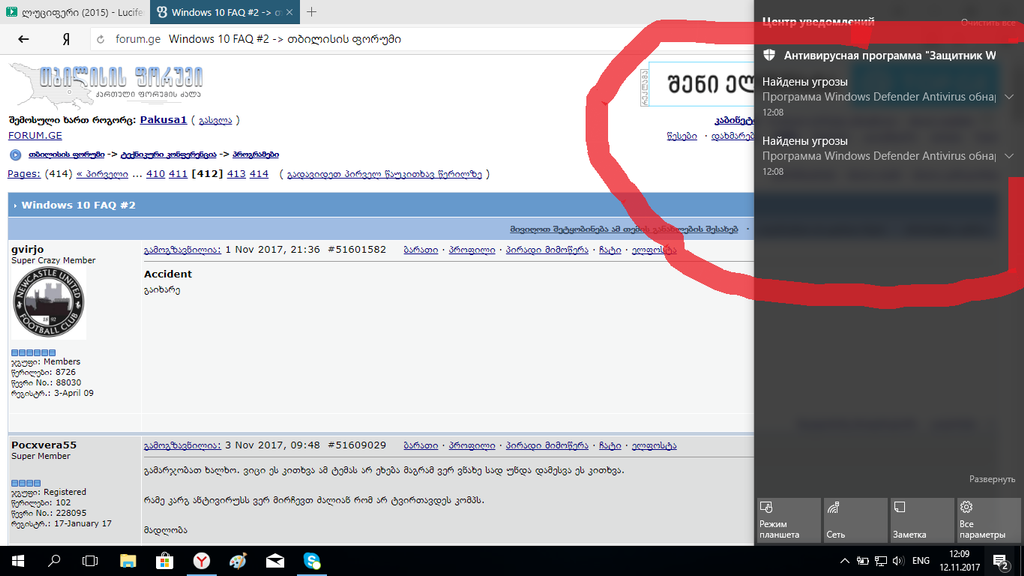Open the Сеть network quick action

point(855,520)
